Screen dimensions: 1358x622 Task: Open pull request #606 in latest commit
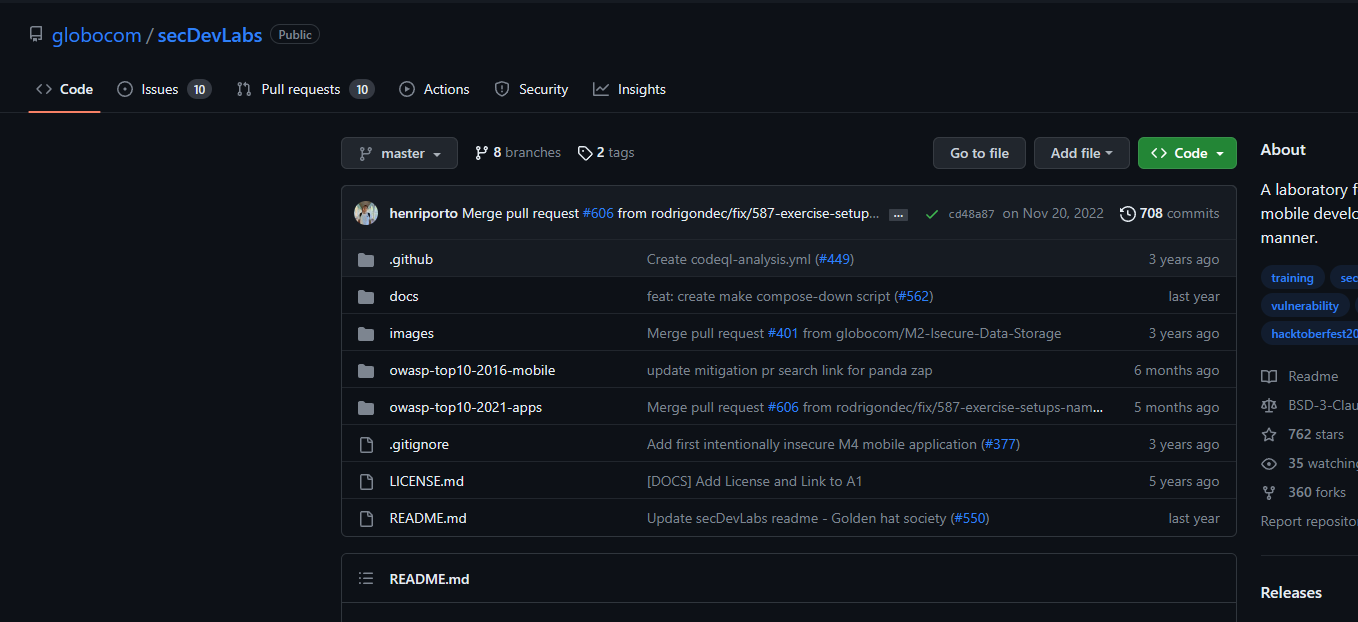coord(598,213)
